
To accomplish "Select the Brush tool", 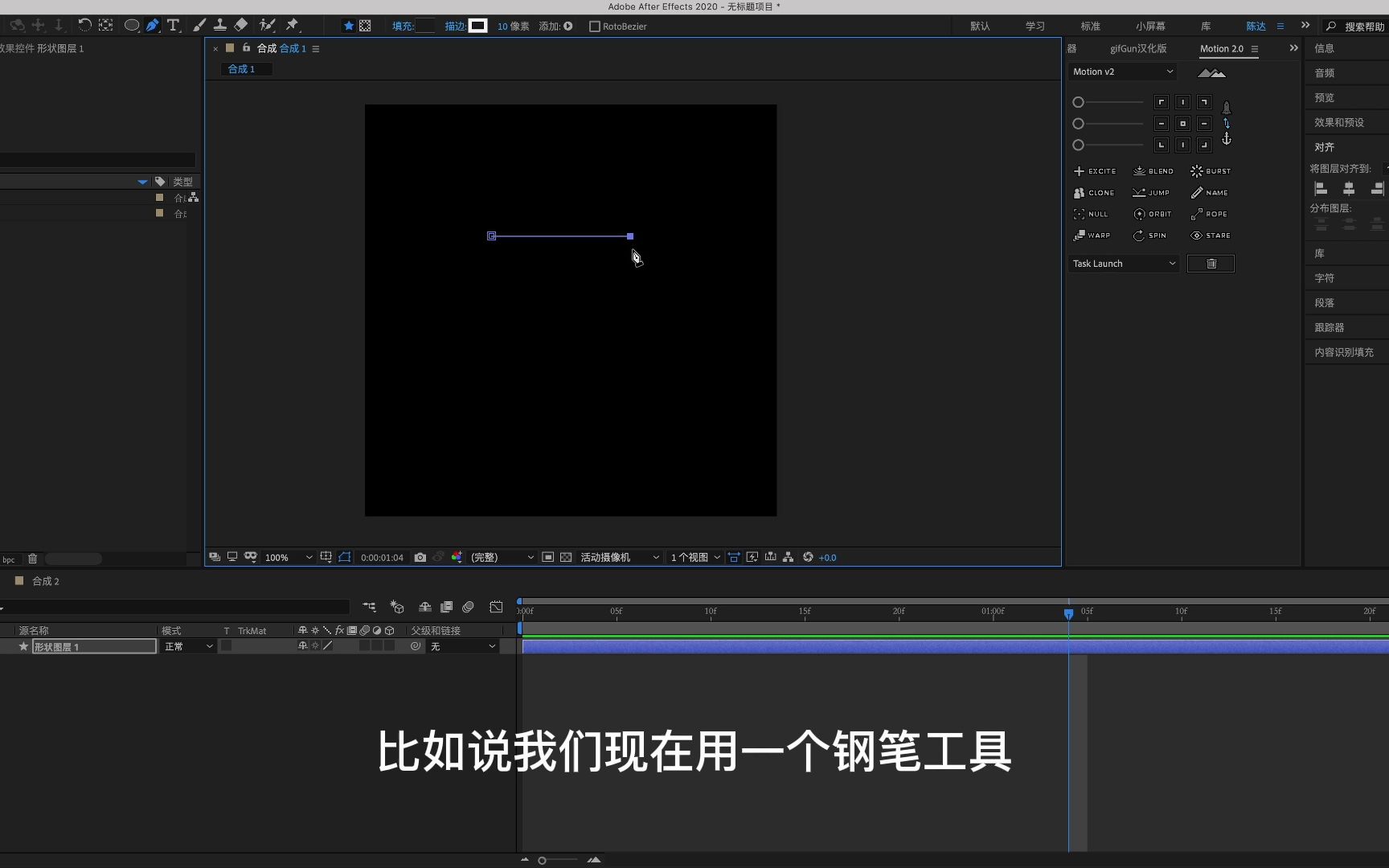I will pyautogui.click(x=199, y=25).
